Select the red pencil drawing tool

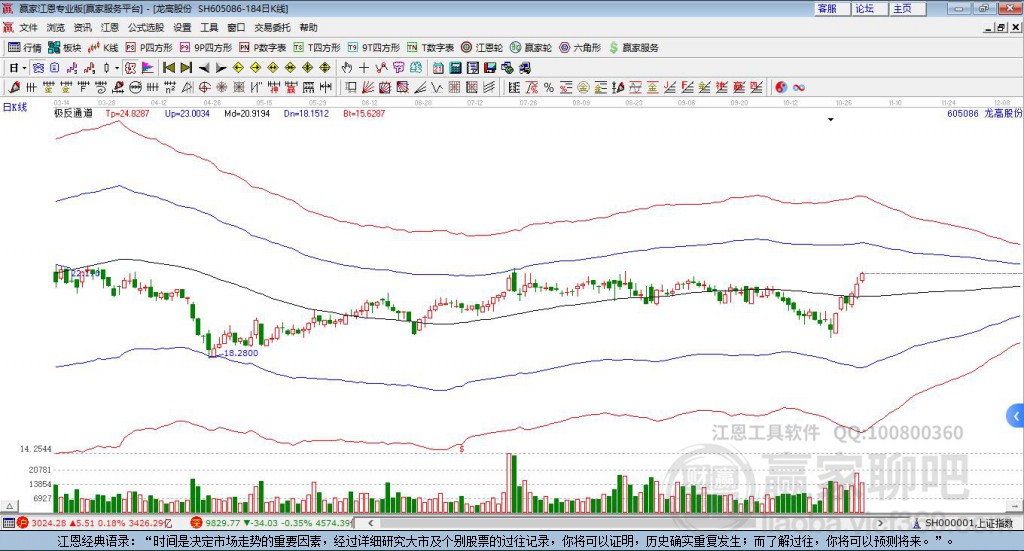(14, 87)
